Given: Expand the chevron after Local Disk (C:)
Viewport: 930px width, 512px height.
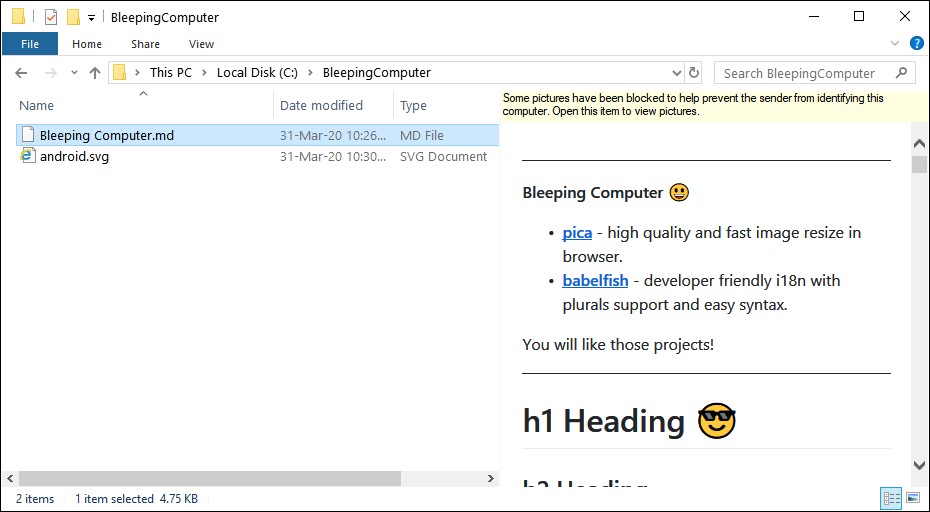Looking at the screenshot, I should point(310,73).
